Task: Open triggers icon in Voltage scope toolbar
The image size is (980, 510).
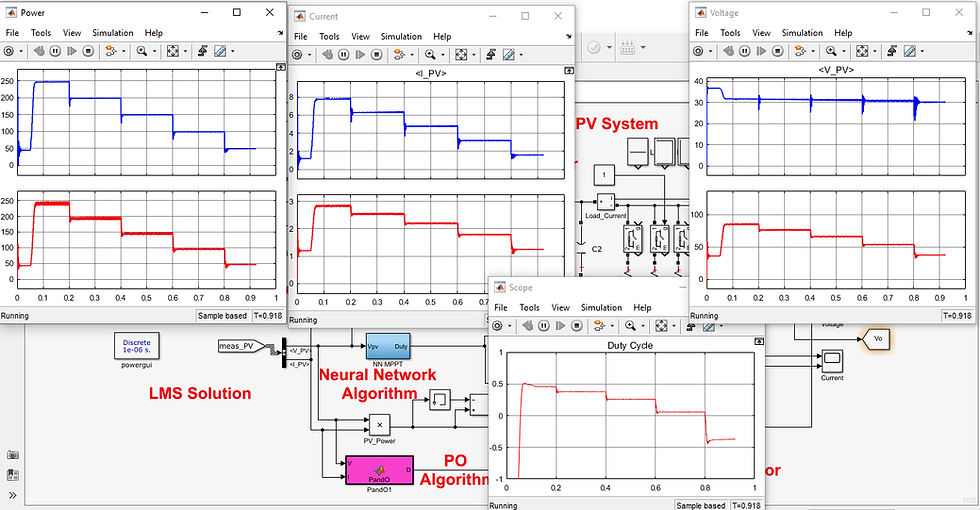Action: pyautogui.click(x=892, y=51)
